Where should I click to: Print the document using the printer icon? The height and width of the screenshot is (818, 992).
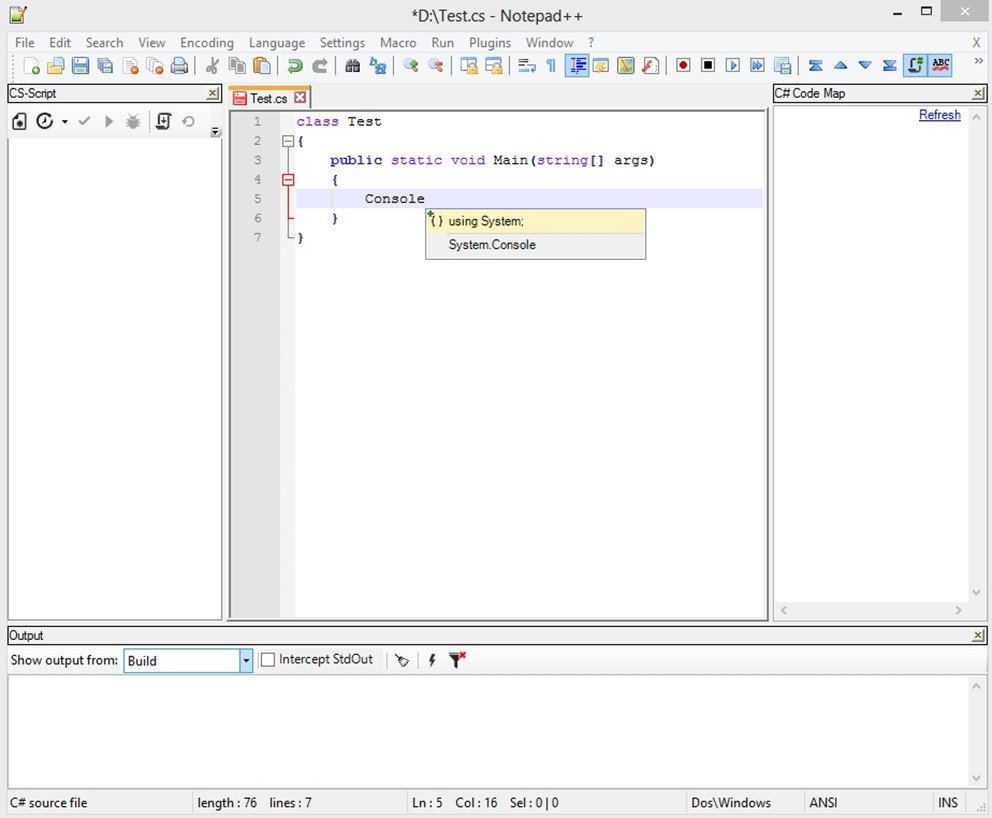[180, 66]
